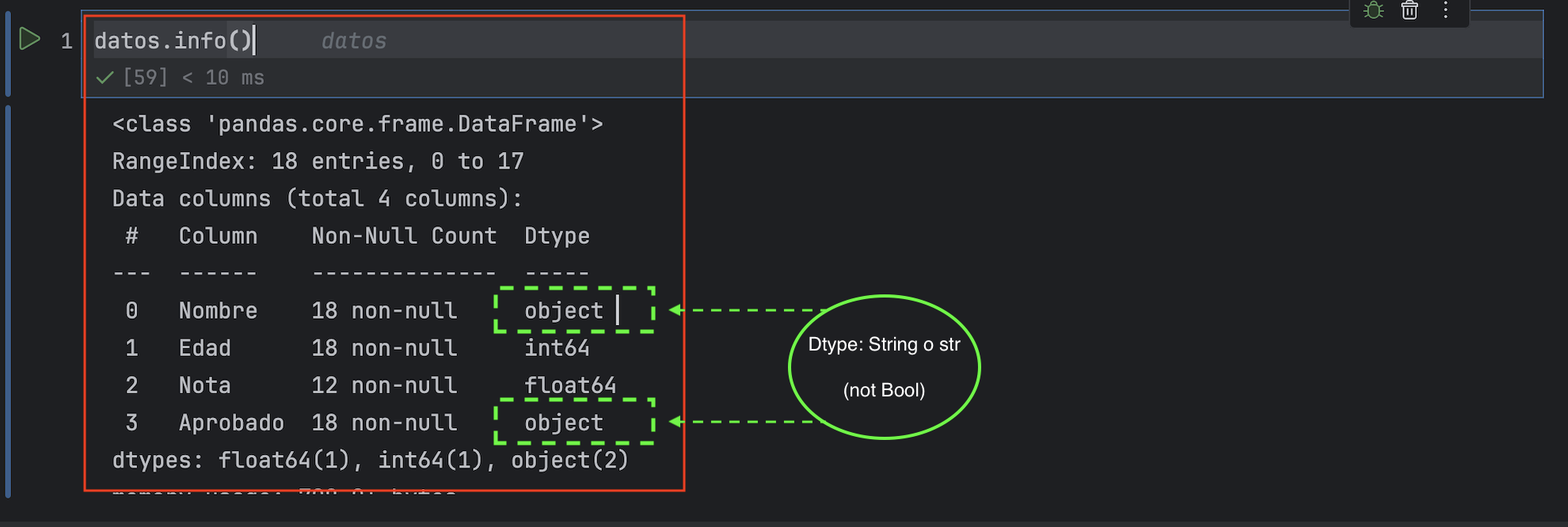Viewport: 1568px width, 527px height.
Task: Click the Dtype column header
Action: point(557,237)
